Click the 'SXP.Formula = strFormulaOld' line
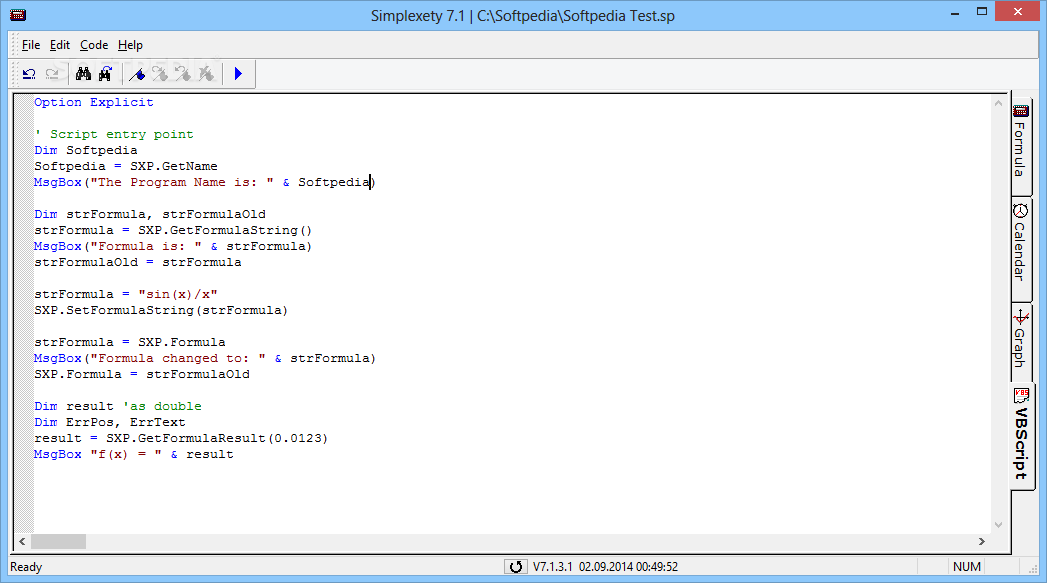 pyautogui.click(x=142, y=375)
